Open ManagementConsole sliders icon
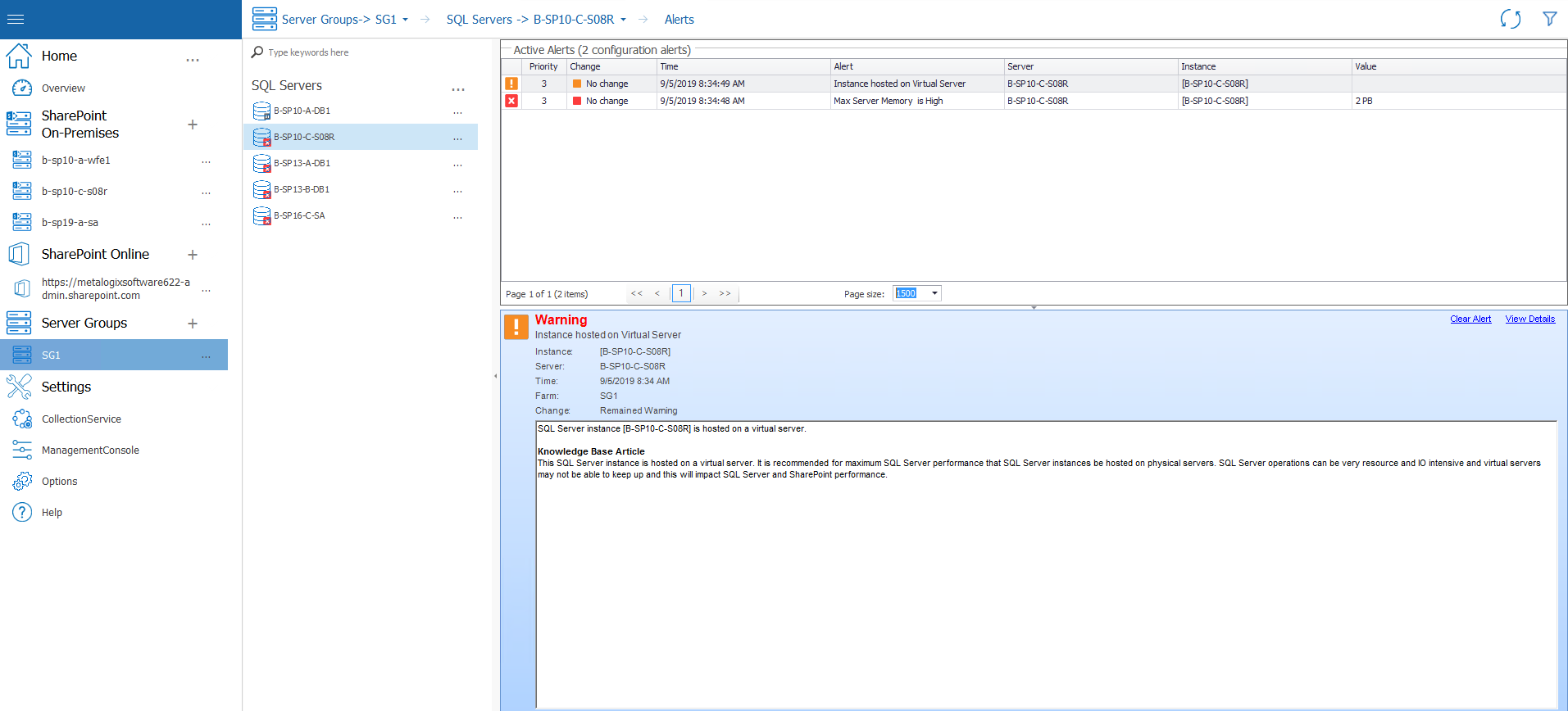1568x711 pixels. click(22, 450)
